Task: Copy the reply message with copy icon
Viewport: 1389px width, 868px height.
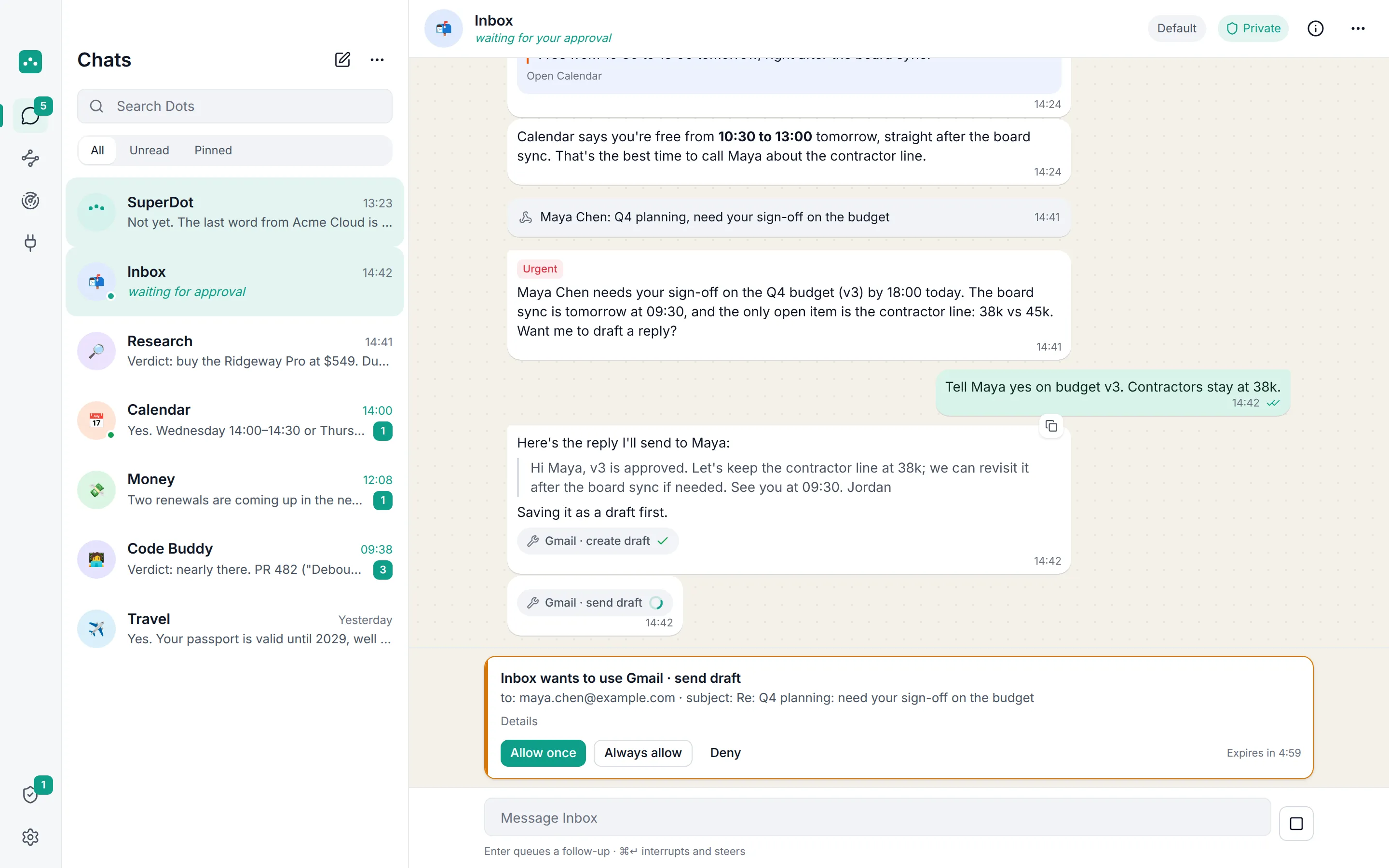Action: [1051, 426]
